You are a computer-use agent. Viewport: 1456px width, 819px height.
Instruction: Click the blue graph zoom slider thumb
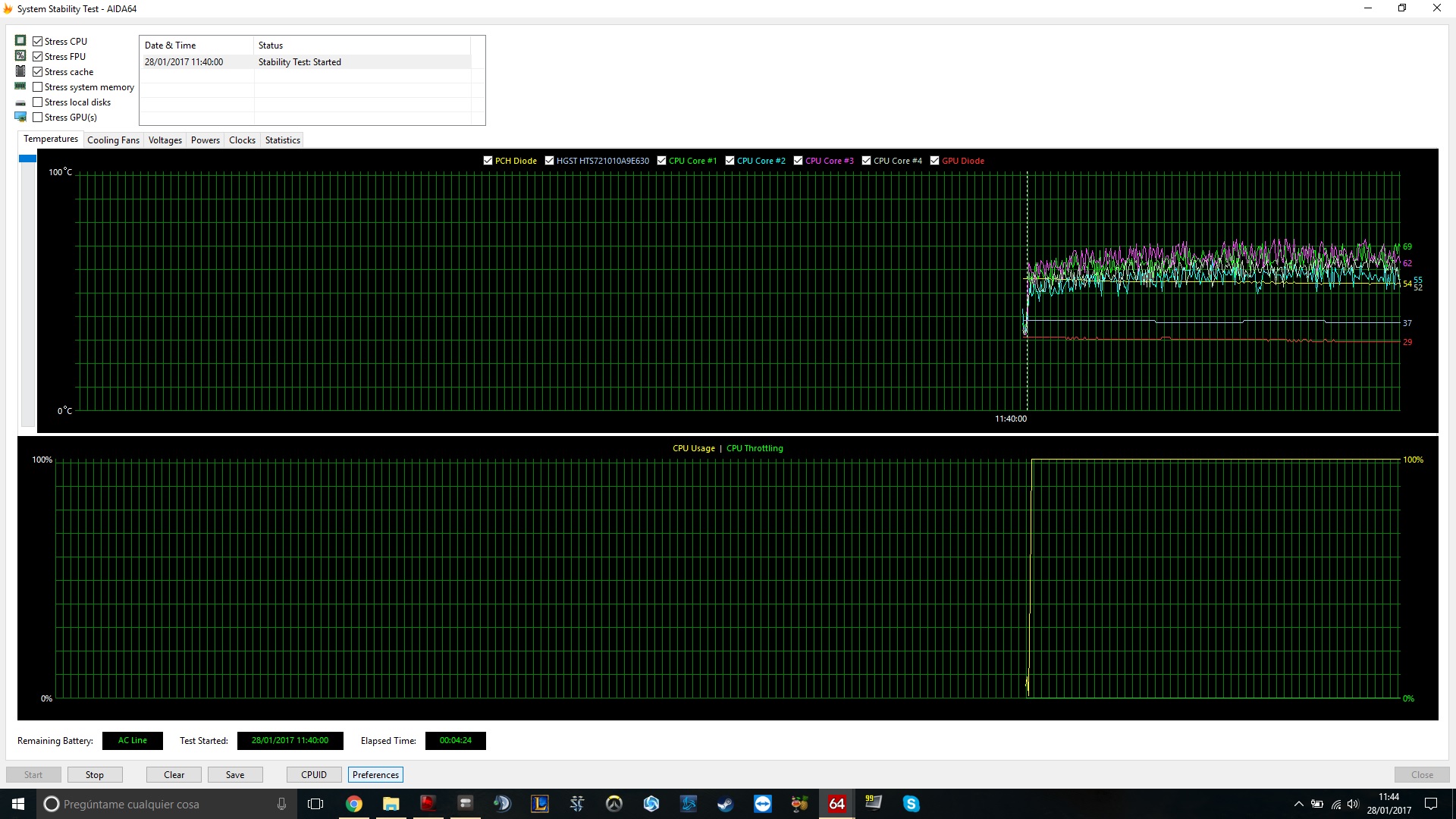click(x=28, y=158)
